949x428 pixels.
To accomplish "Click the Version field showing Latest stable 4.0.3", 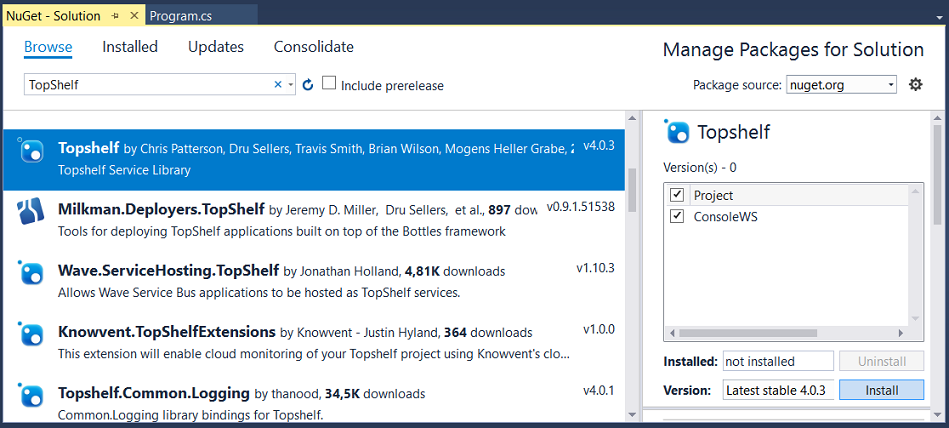I will tap(777, 390).
